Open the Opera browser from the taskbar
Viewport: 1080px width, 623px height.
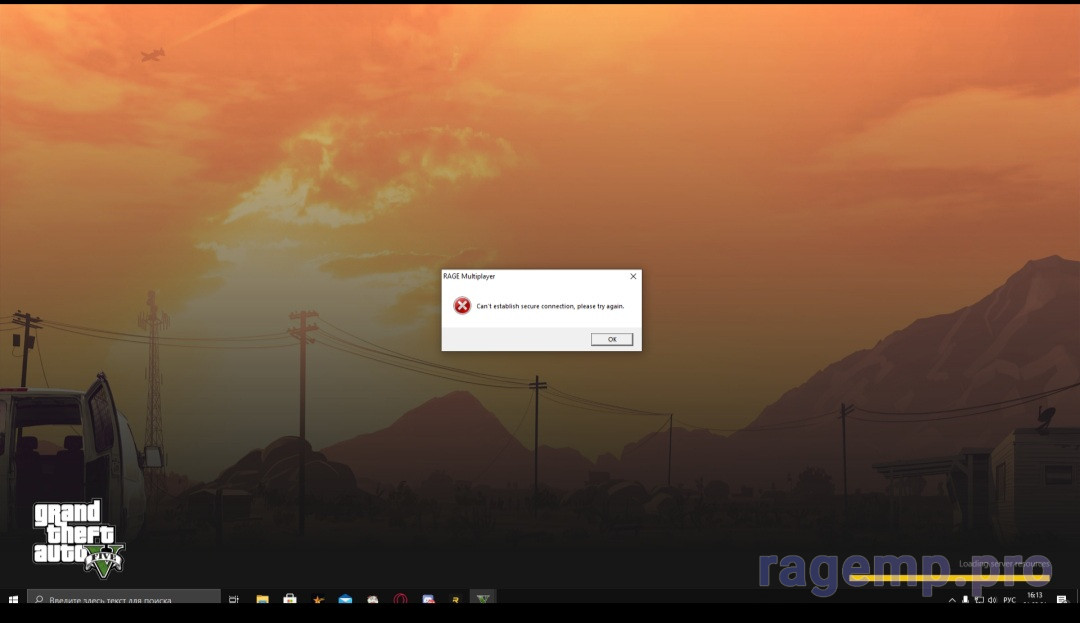[x=400, y=600]
